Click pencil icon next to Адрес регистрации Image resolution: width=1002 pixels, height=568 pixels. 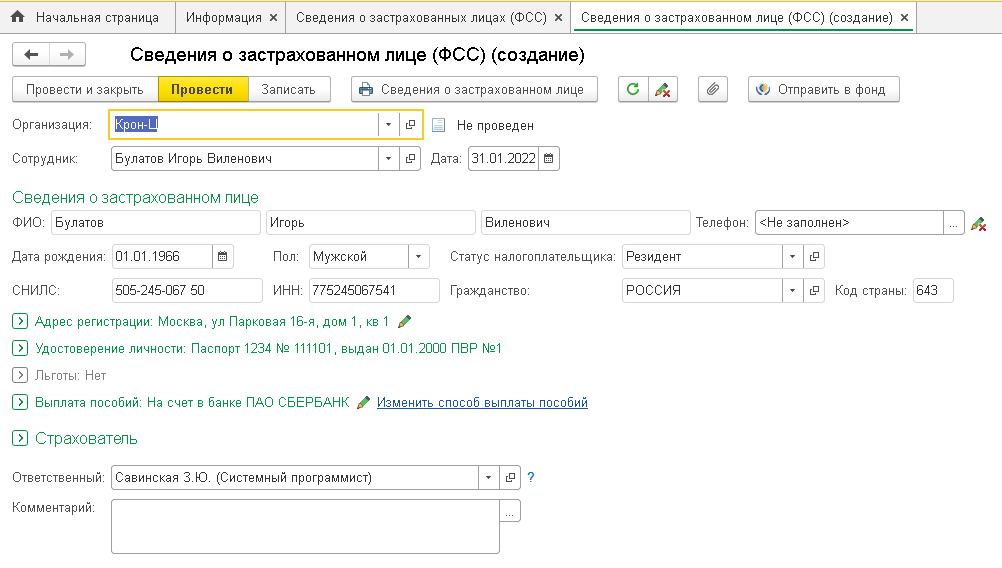404,322
